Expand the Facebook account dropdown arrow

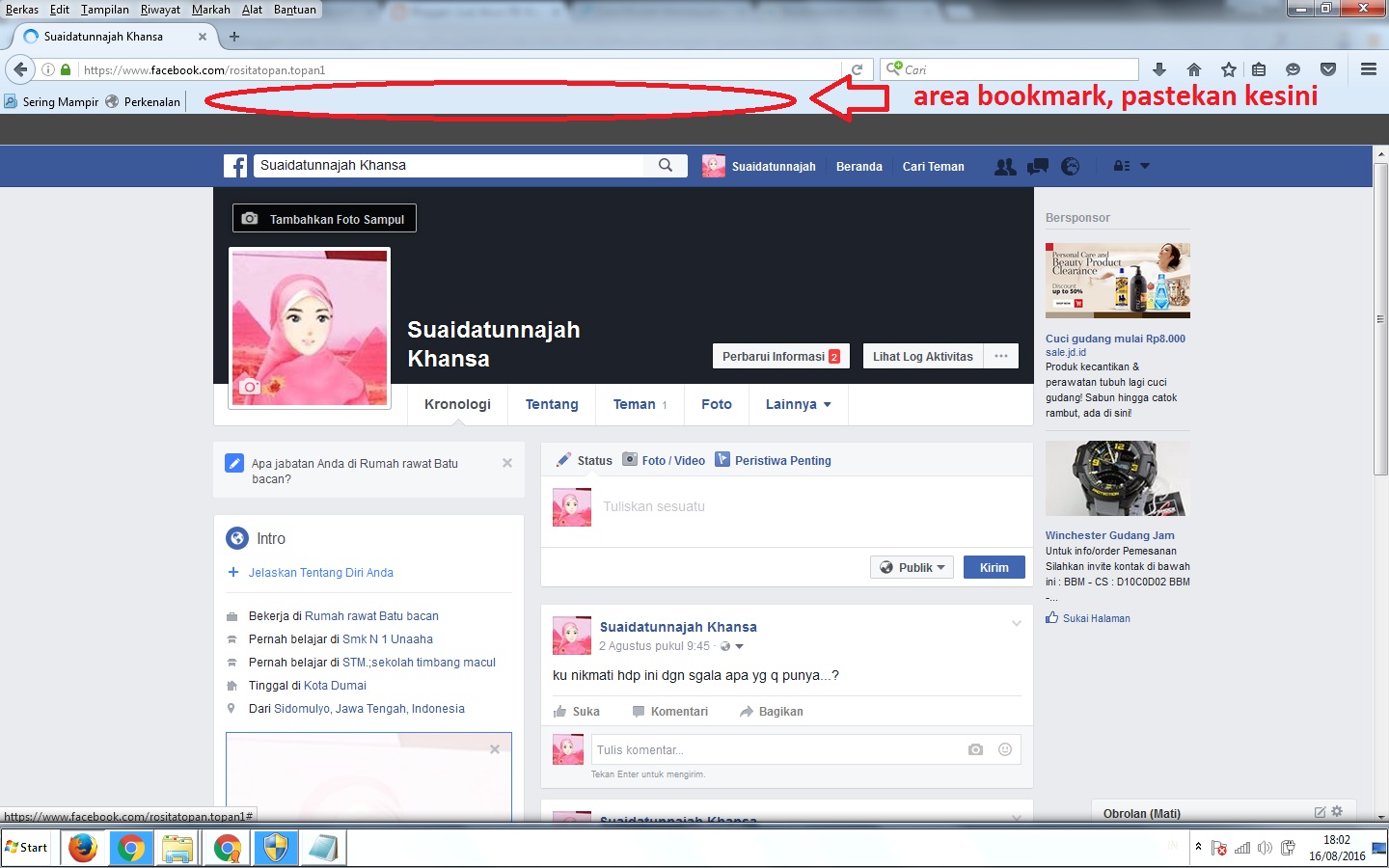[x=1145, y=166]
